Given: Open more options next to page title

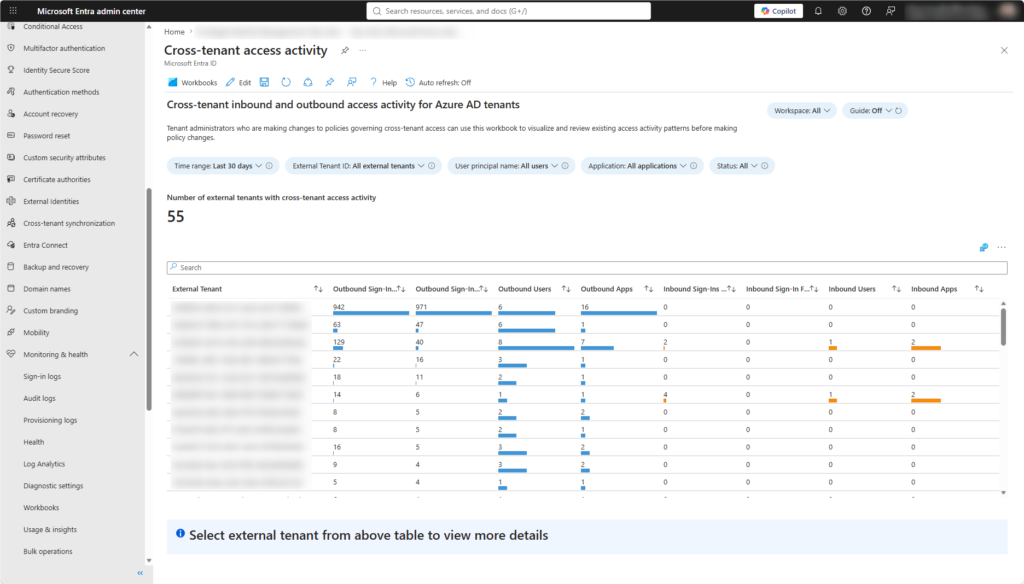Looking at the screenshot, I should 363,50.
